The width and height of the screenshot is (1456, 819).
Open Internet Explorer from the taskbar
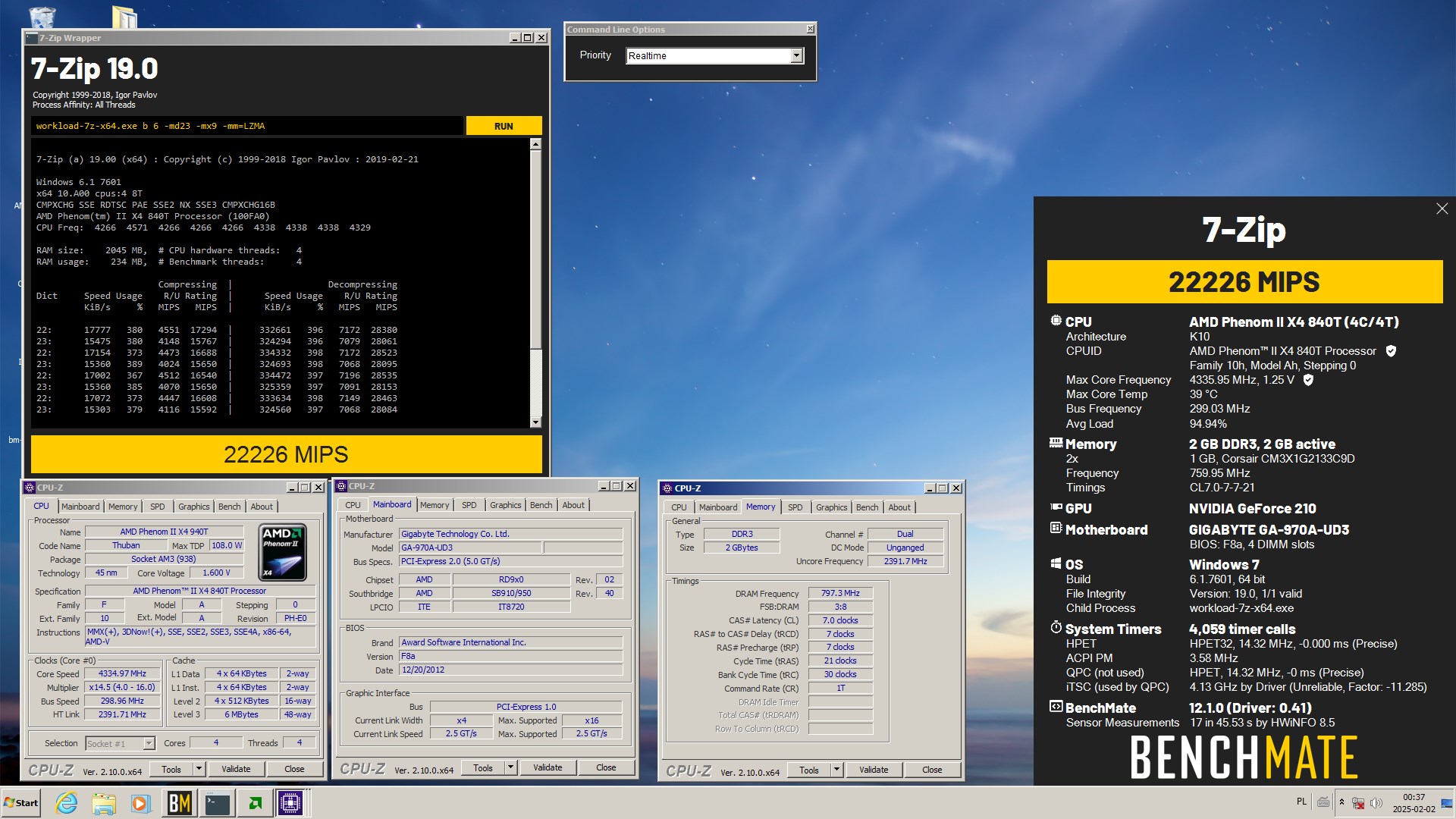point(67,802)
